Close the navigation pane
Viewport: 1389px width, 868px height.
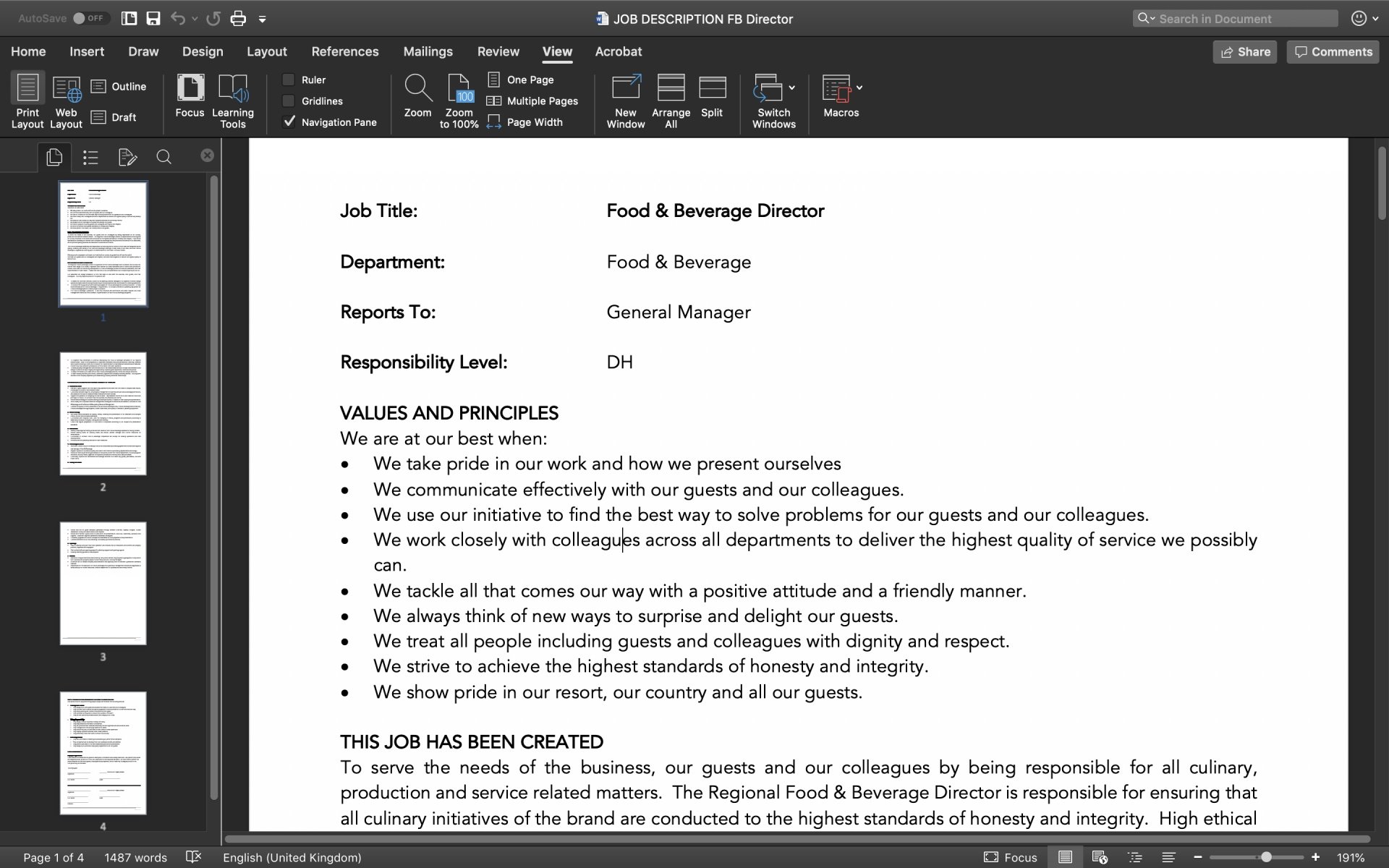pos(208,156)
